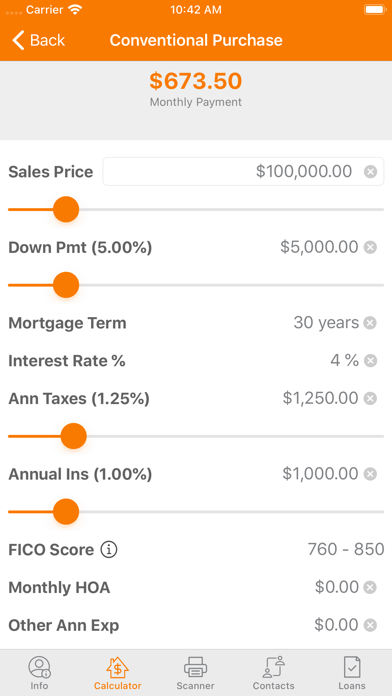Open the Contacts icon
This screenshot has height=696, width=392.
coord(273,667)
